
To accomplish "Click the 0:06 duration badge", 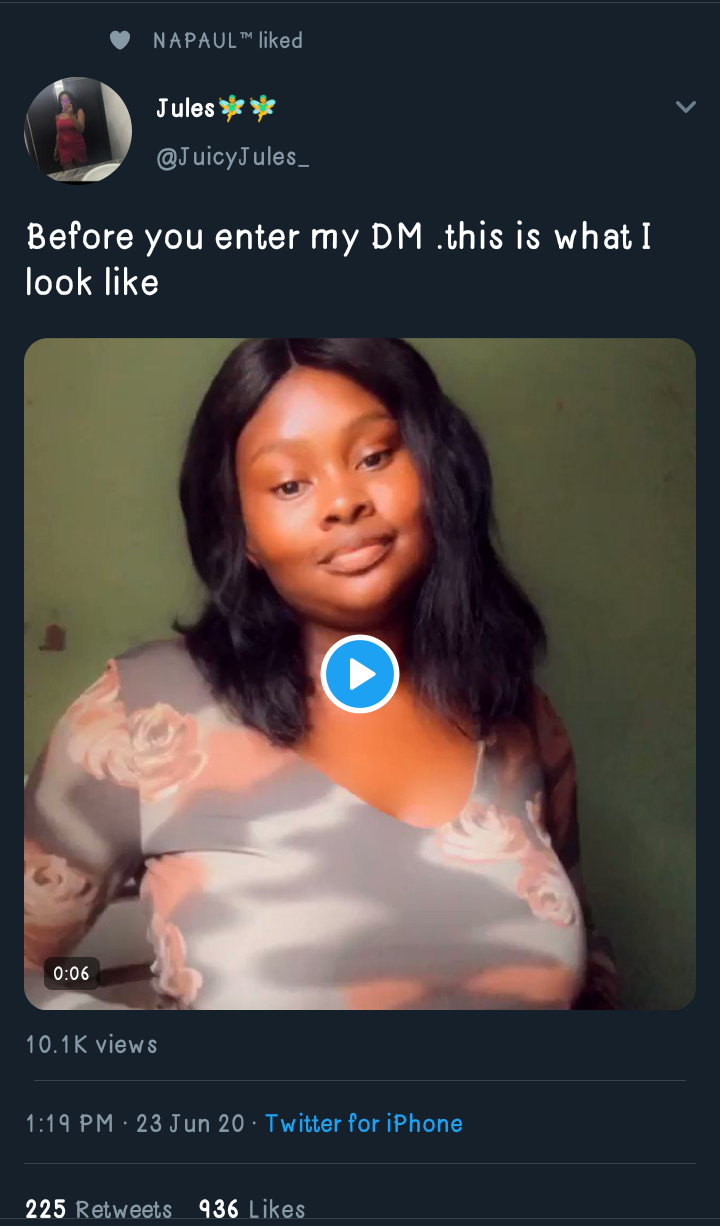I will coord(72,973).
